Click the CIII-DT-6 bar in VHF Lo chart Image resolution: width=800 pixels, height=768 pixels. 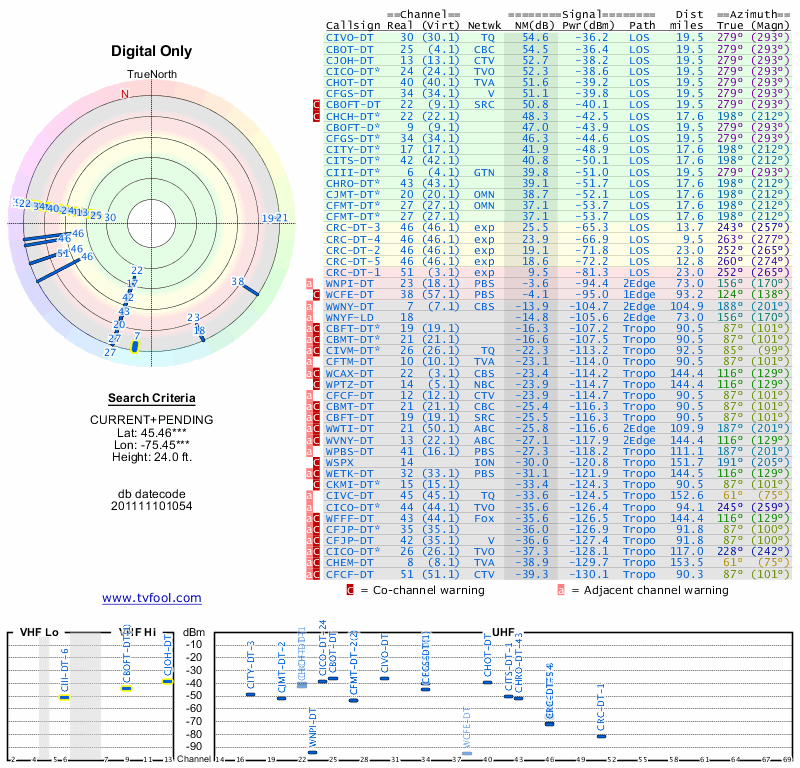[x=64, y=697]
